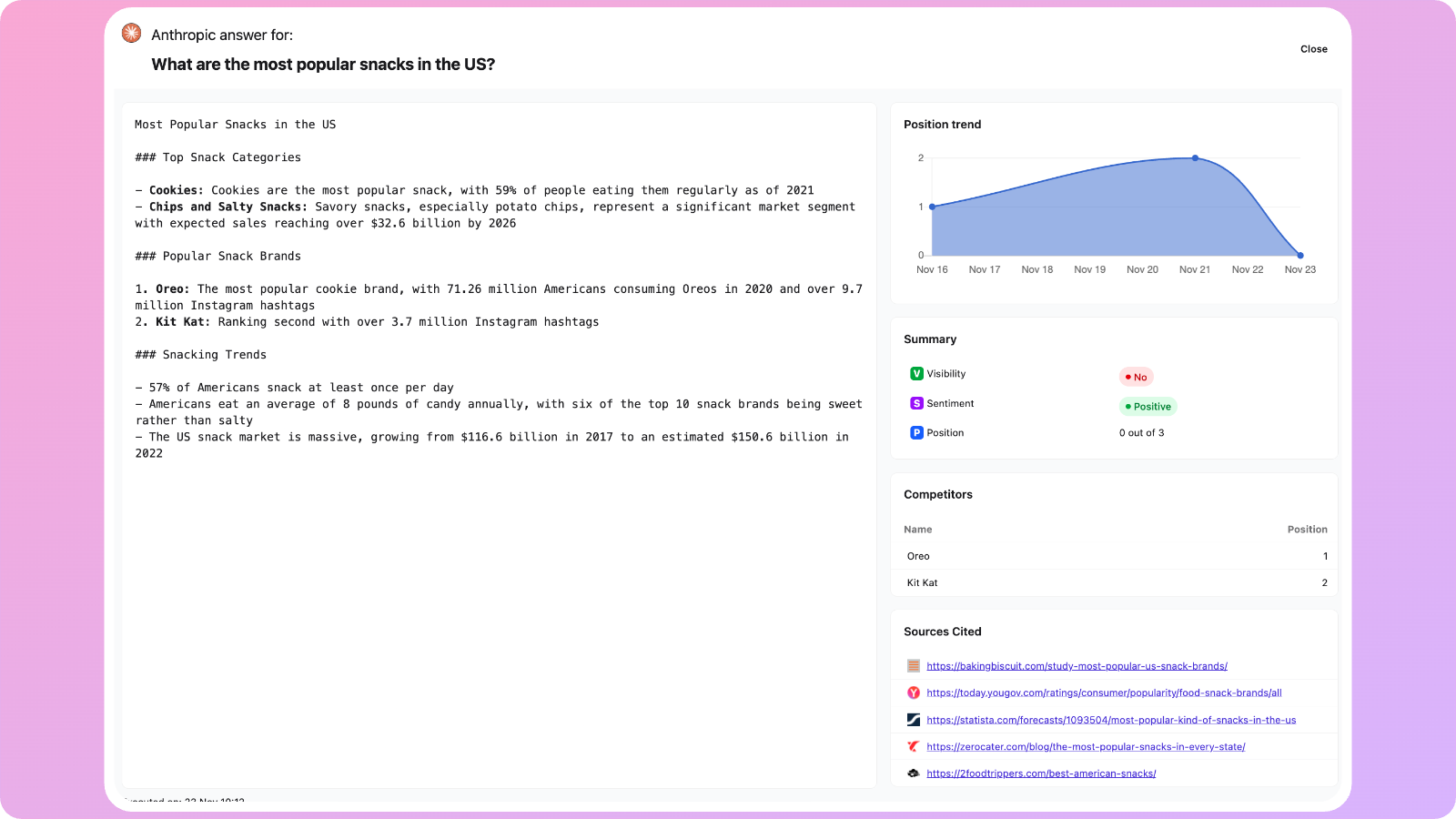This screenshot has height=819, width=1456.
Task: Click the bold 'Cookies:' text
Action: coord(177,190)
